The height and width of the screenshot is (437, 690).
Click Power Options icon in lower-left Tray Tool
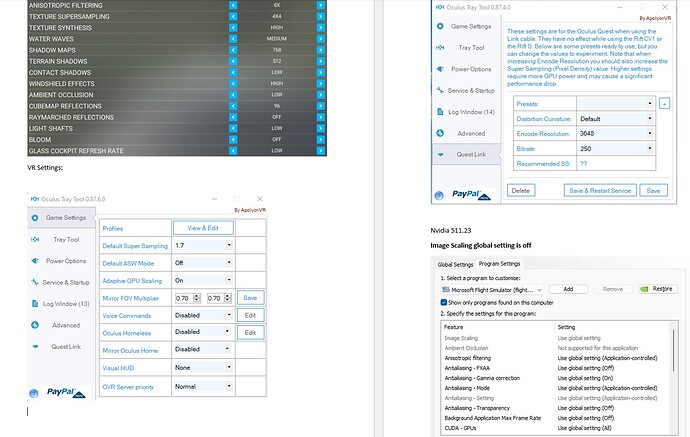[35, 261]
